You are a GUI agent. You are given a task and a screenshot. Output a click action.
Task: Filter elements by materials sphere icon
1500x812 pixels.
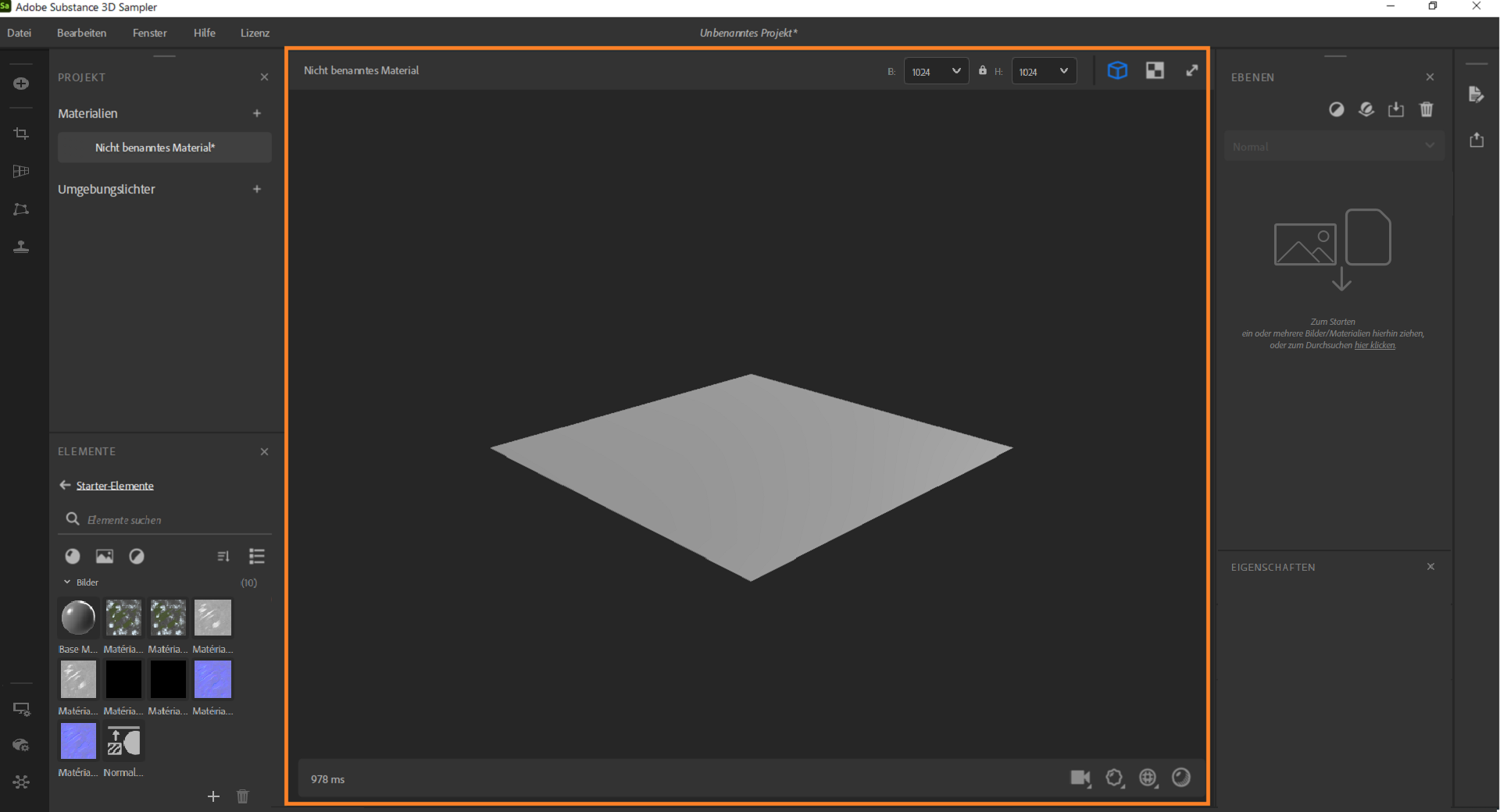(x=73, y=556)
